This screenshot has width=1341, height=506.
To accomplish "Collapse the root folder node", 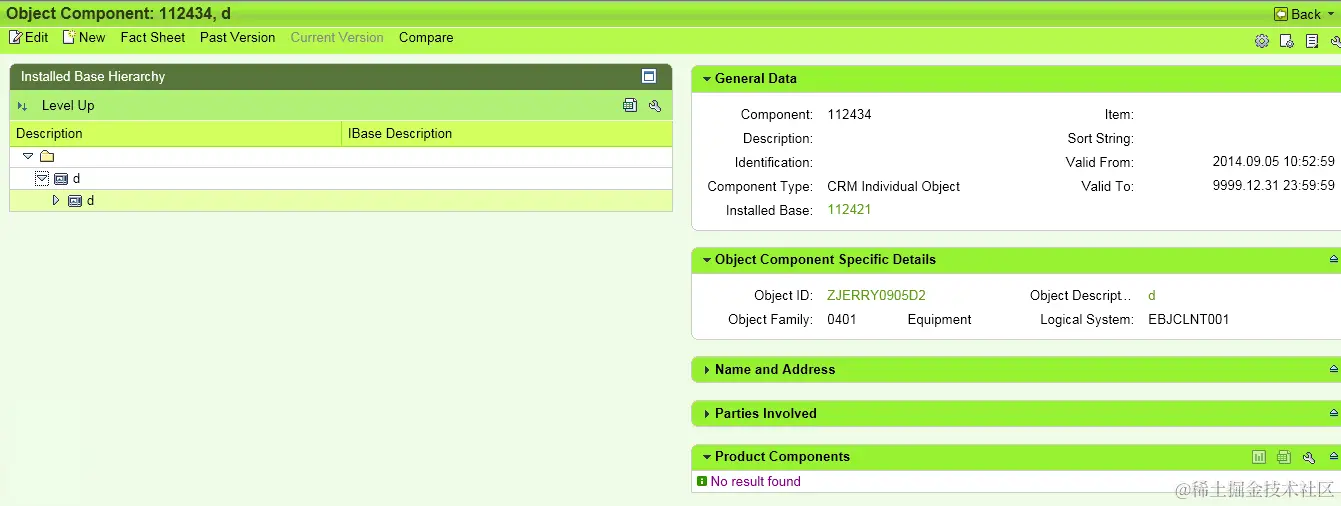I will click(28, 156).
